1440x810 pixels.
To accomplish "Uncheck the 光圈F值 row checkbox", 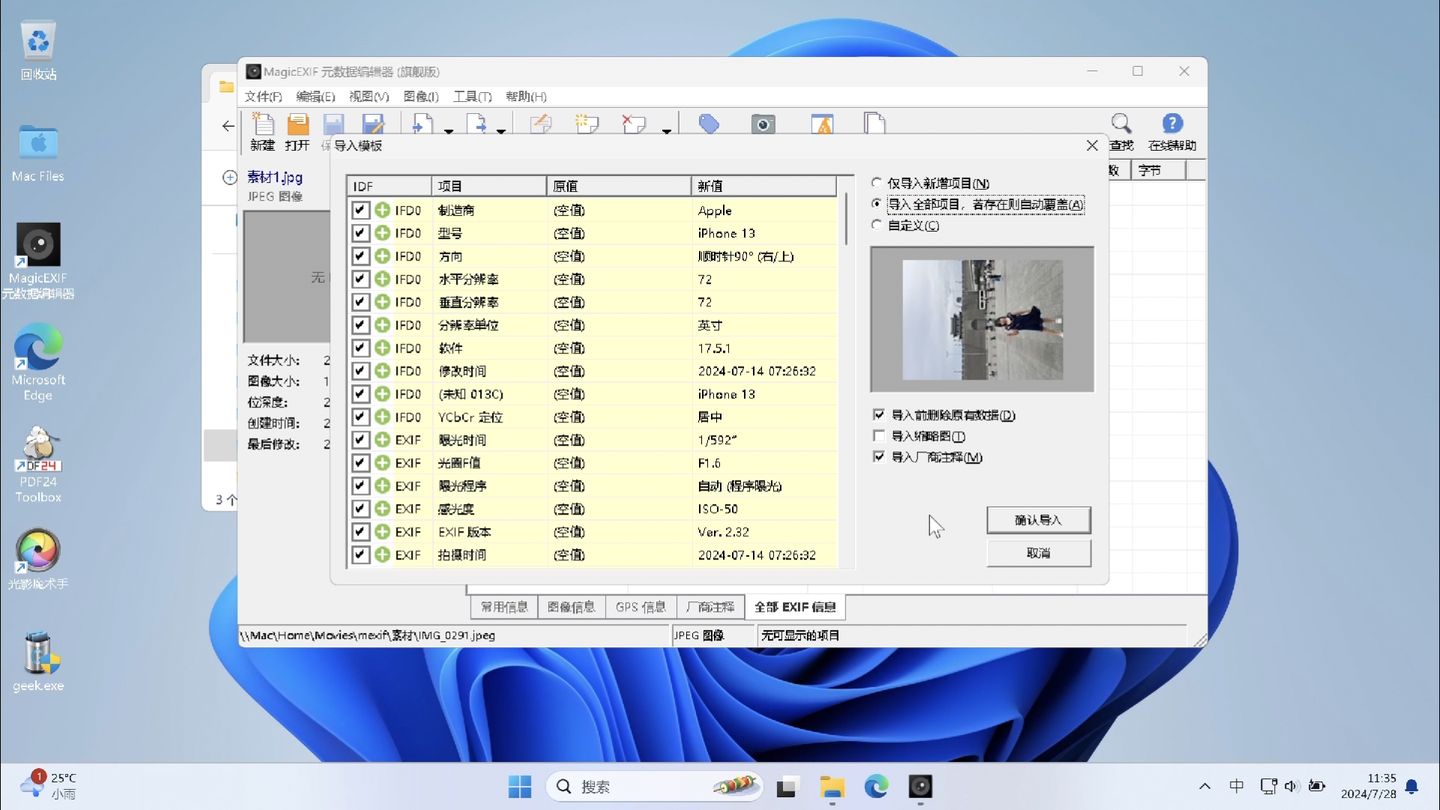I will (360, 463).
